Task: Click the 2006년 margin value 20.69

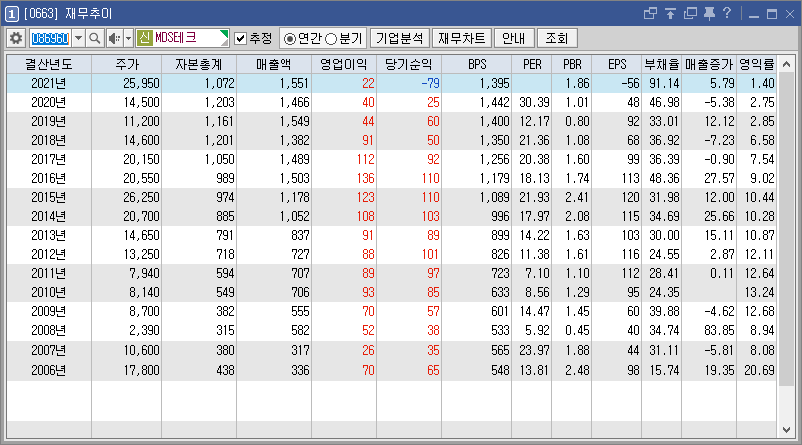Action: point(759,370)
